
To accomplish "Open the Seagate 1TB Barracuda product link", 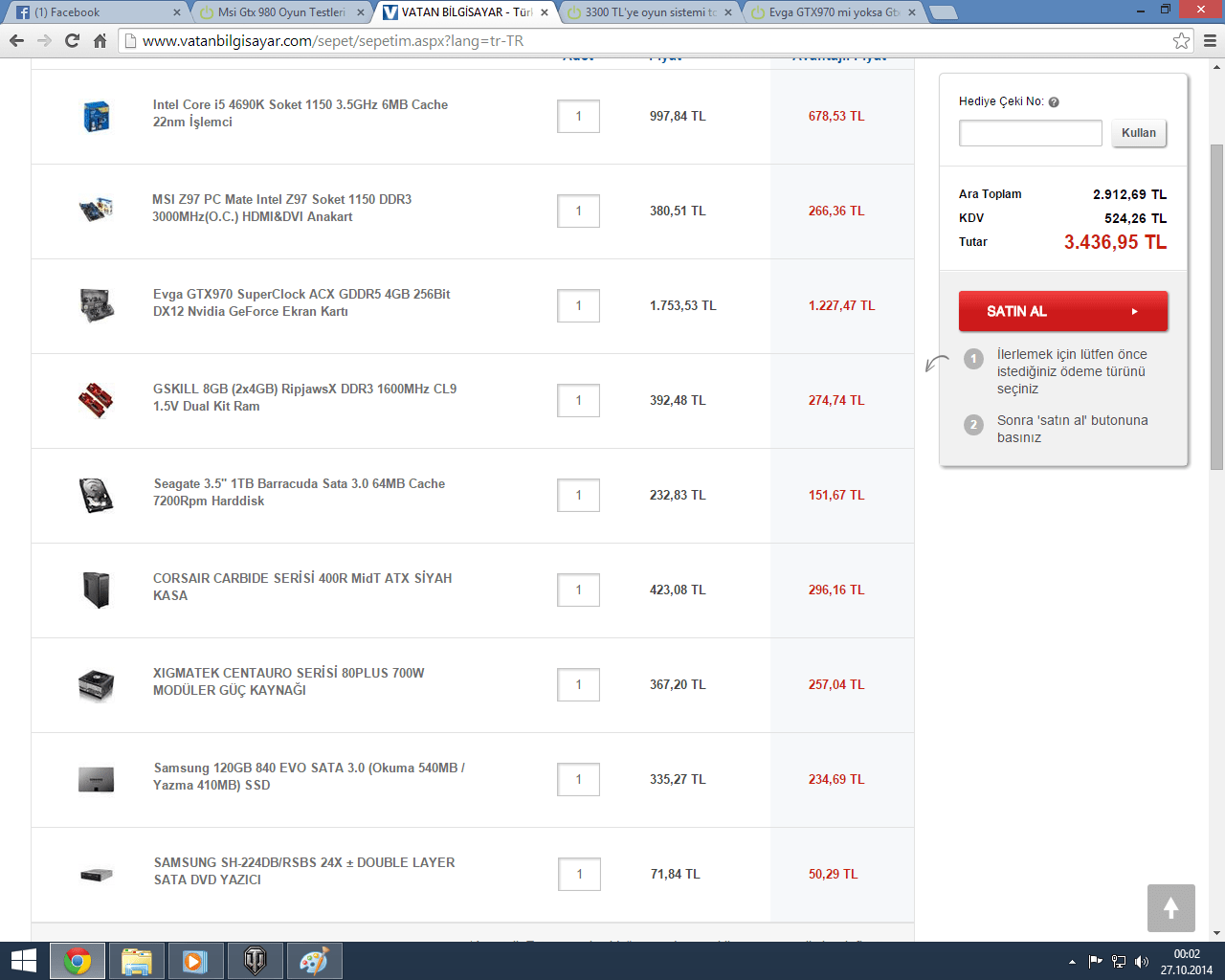I will click(x=299, y=492).
